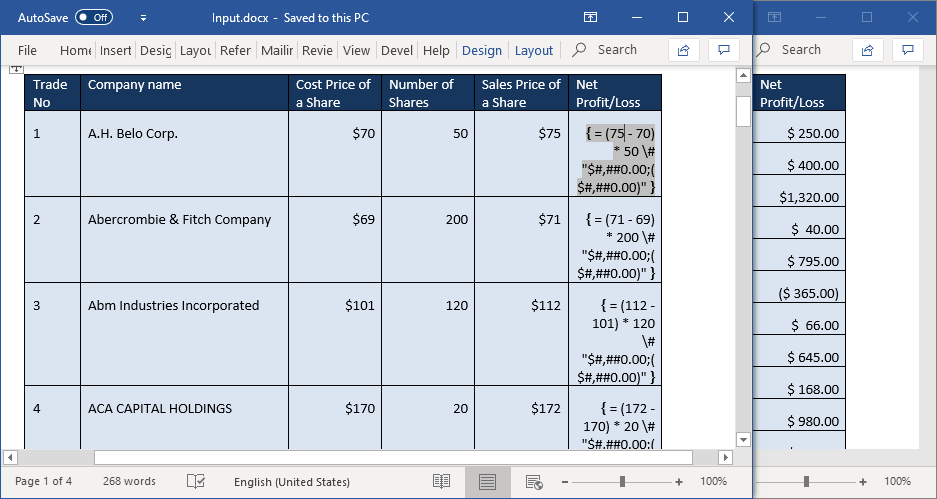Click the vertical scrollbar down arrow
The width and height of the screenshot is (937, 499).
(743, 439)
